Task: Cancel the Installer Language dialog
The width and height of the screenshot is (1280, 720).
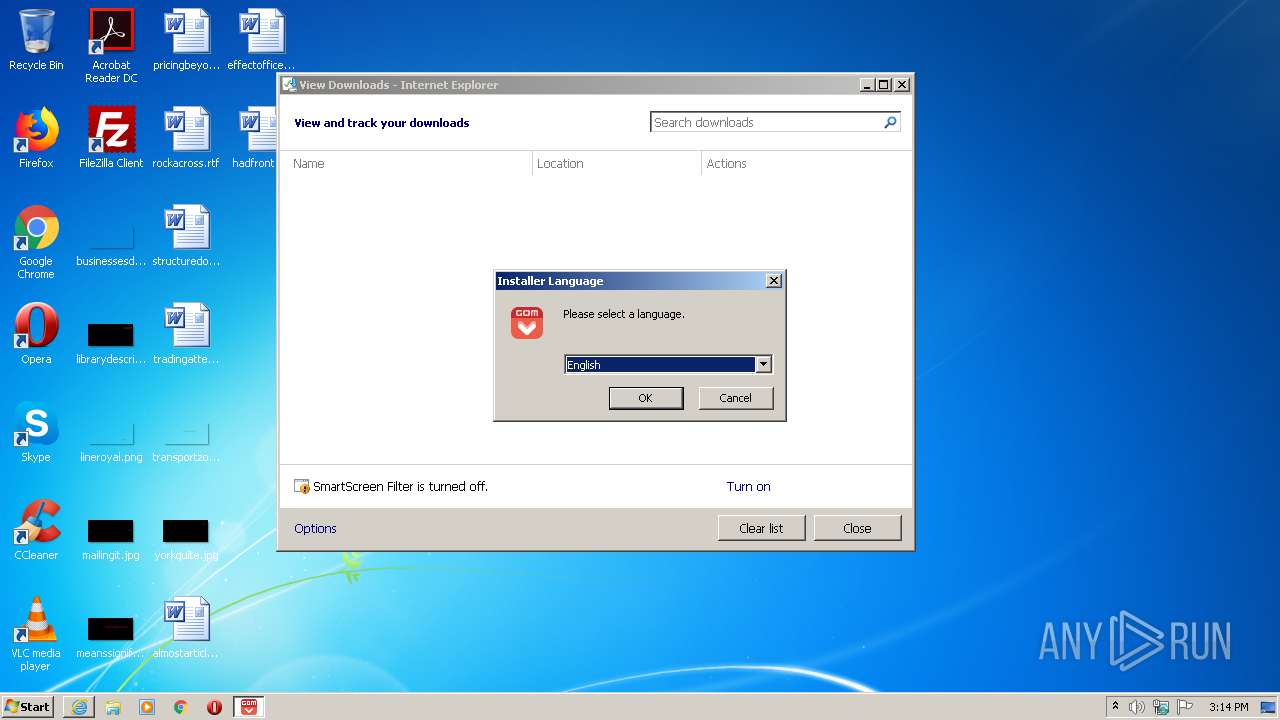Action: coord(735,398)
